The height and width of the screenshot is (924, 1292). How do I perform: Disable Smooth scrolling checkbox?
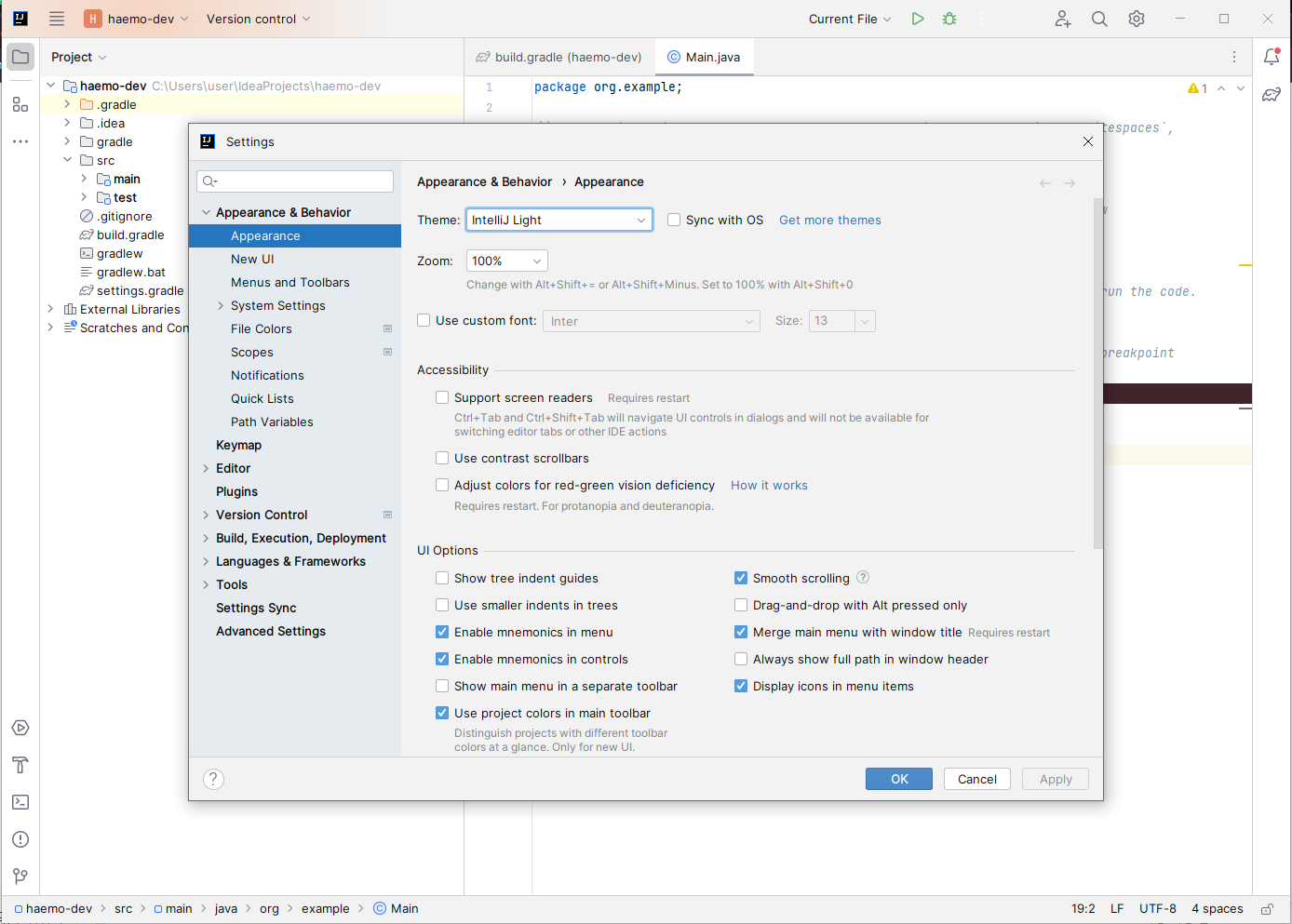click(x=741, y=578)
